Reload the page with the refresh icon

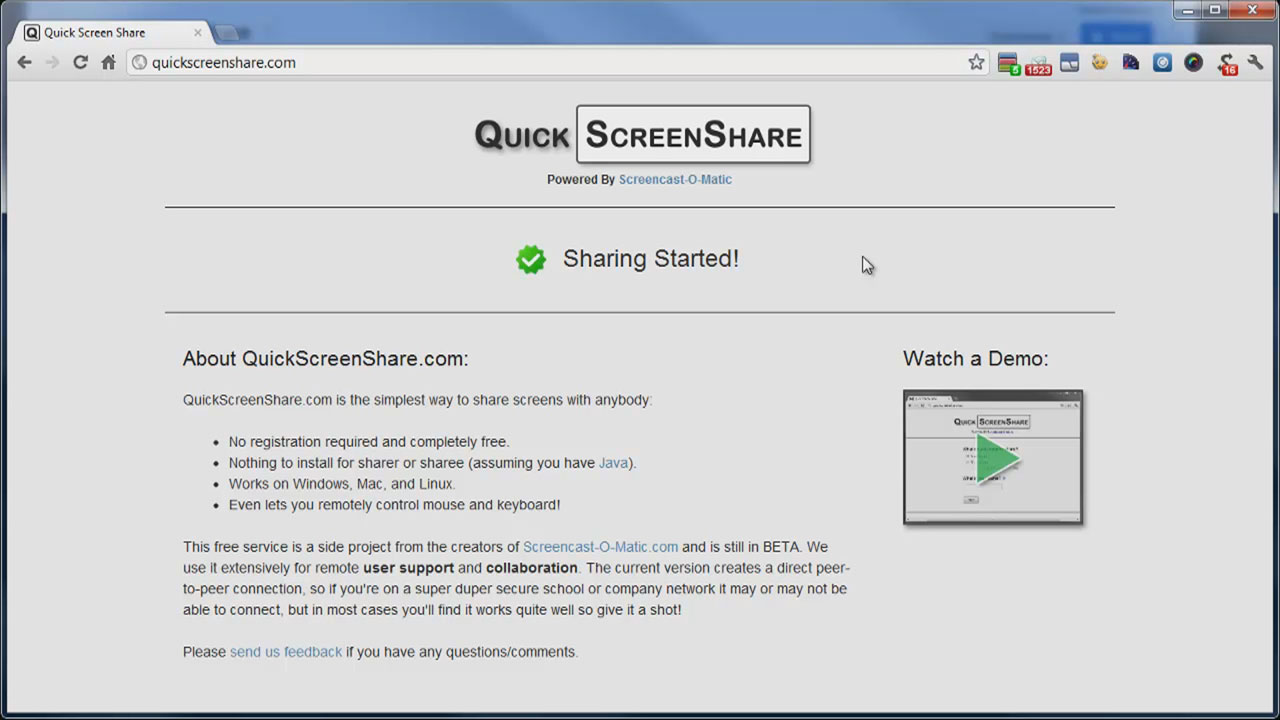point(80,62)
